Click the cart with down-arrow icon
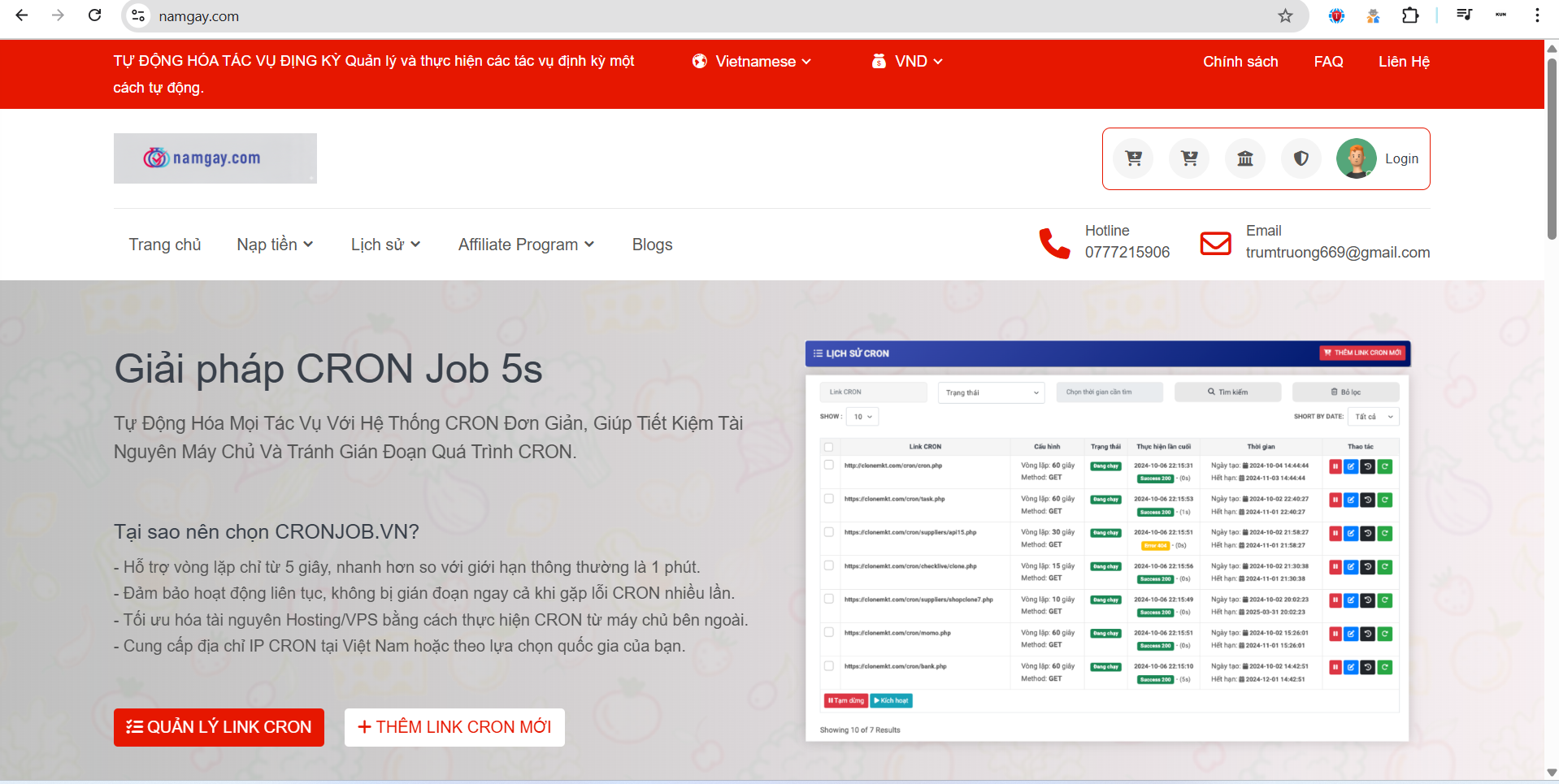The width and height of the screenshot is (1559, 784). (x=1189, y=158)
